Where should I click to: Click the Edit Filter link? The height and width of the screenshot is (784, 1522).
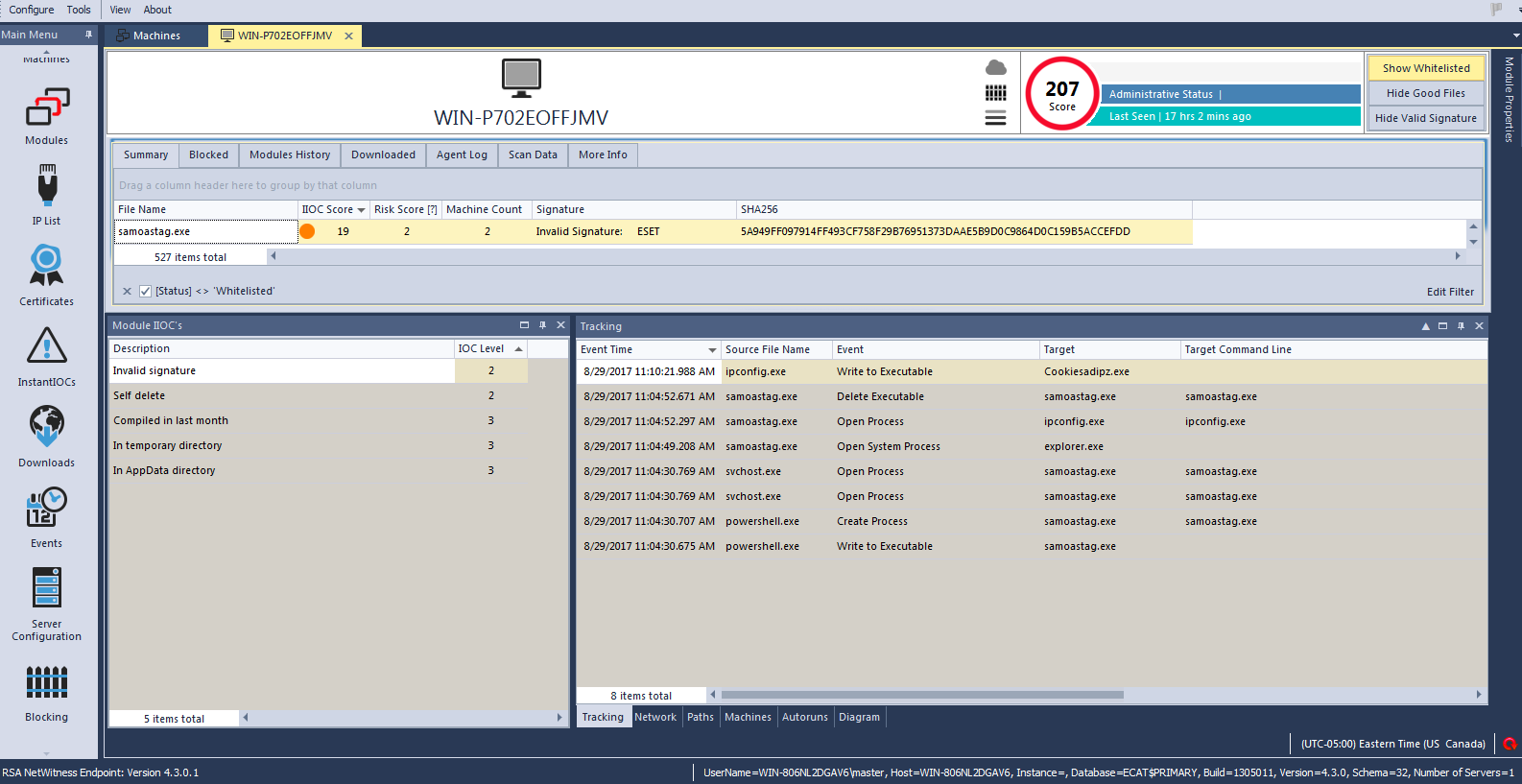pos(1449,292)
